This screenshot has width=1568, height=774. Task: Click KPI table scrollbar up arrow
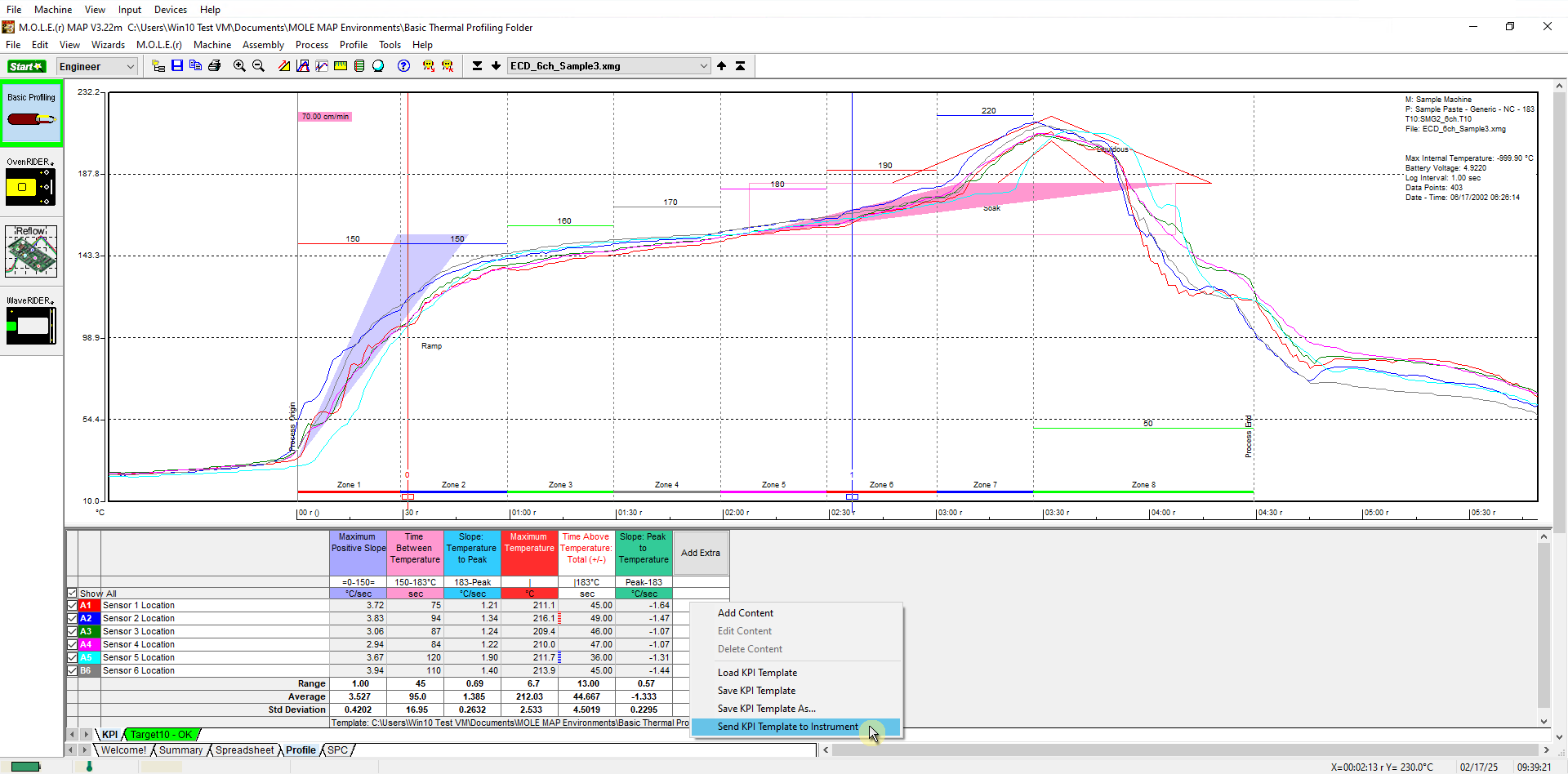1543,536
